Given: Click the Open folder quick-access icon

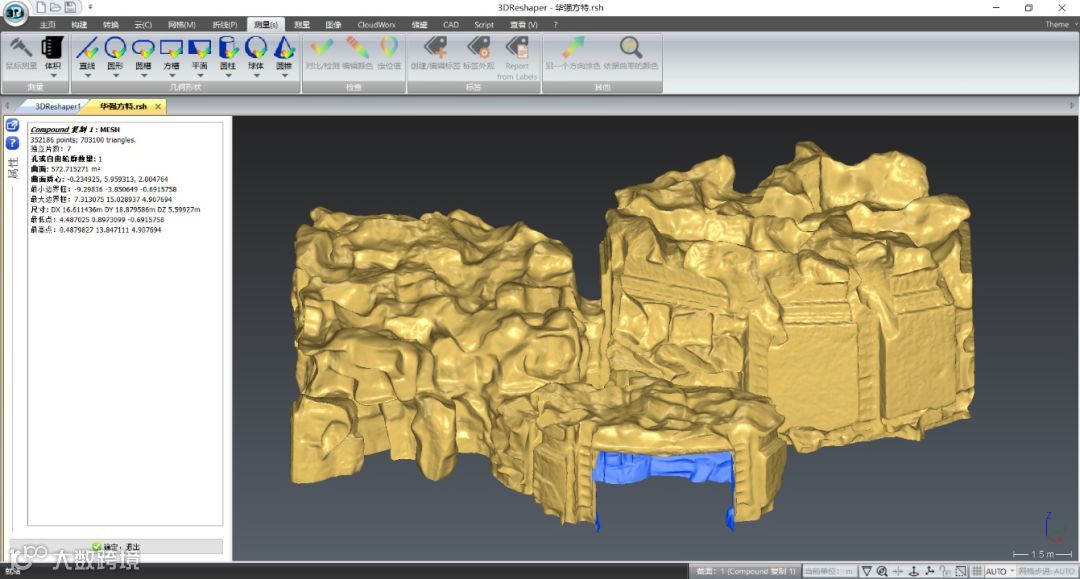Looking at the screenshot, I should (56, 8).
